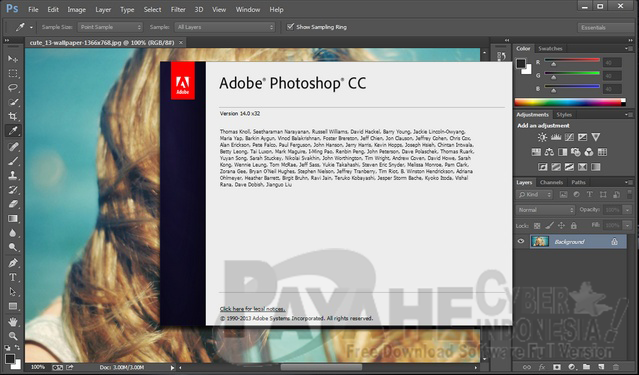Open the Sample All Layers dropdown
Image resolution: width=639 pixels, height=375 pixels.
click(225, 27)
